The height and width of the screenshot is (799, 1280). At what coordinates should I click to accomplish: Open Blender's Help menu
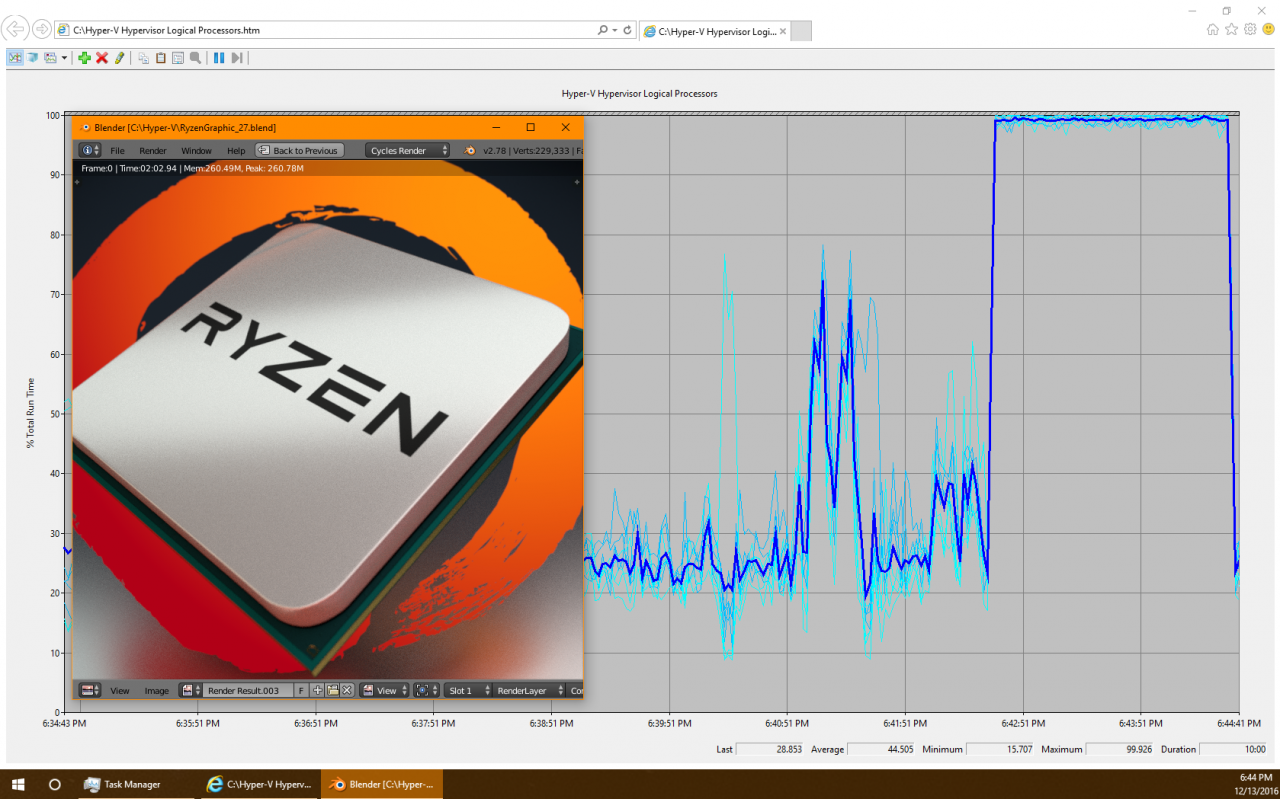(x=236, y=151)
